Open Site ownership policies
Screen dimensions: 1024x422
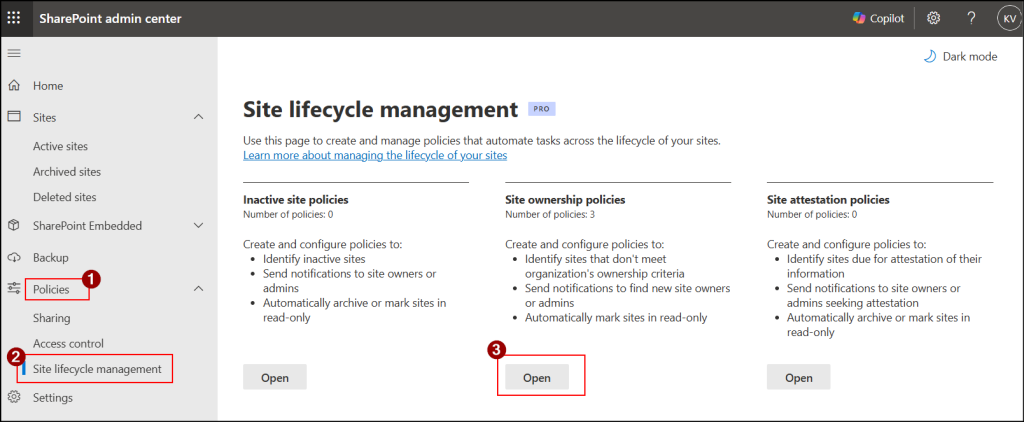coord(537,378)
